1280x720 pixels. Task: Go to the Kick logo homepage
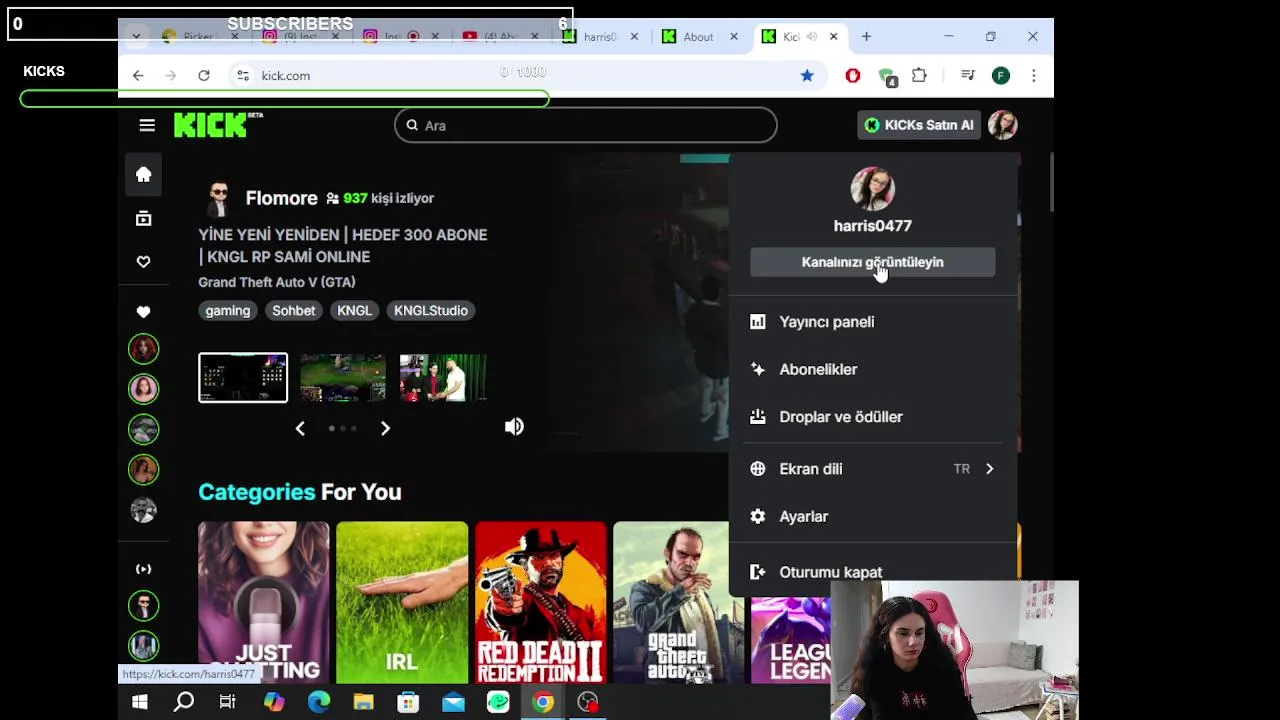[218, 124]
